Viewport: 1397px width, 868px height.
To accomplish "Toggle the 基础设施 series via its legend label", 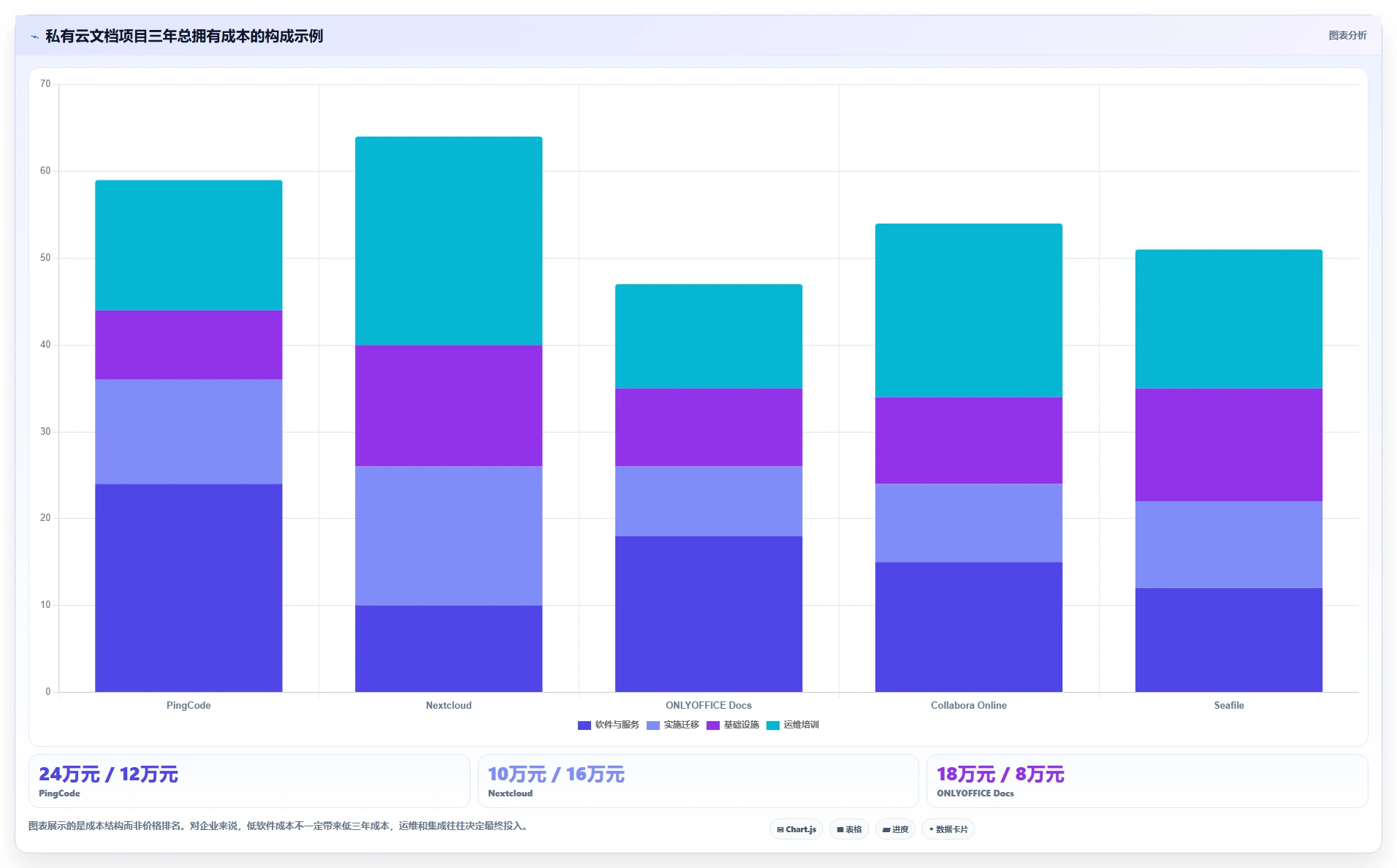I will [742, 725].
